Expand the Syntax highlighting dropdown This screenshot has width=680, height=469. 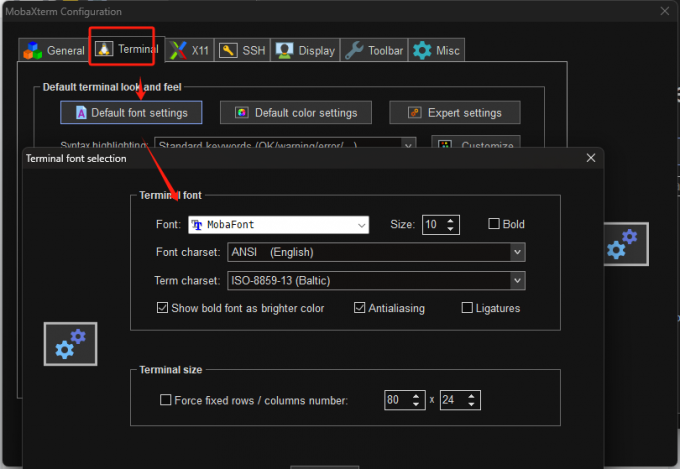[x=408, y=144]
